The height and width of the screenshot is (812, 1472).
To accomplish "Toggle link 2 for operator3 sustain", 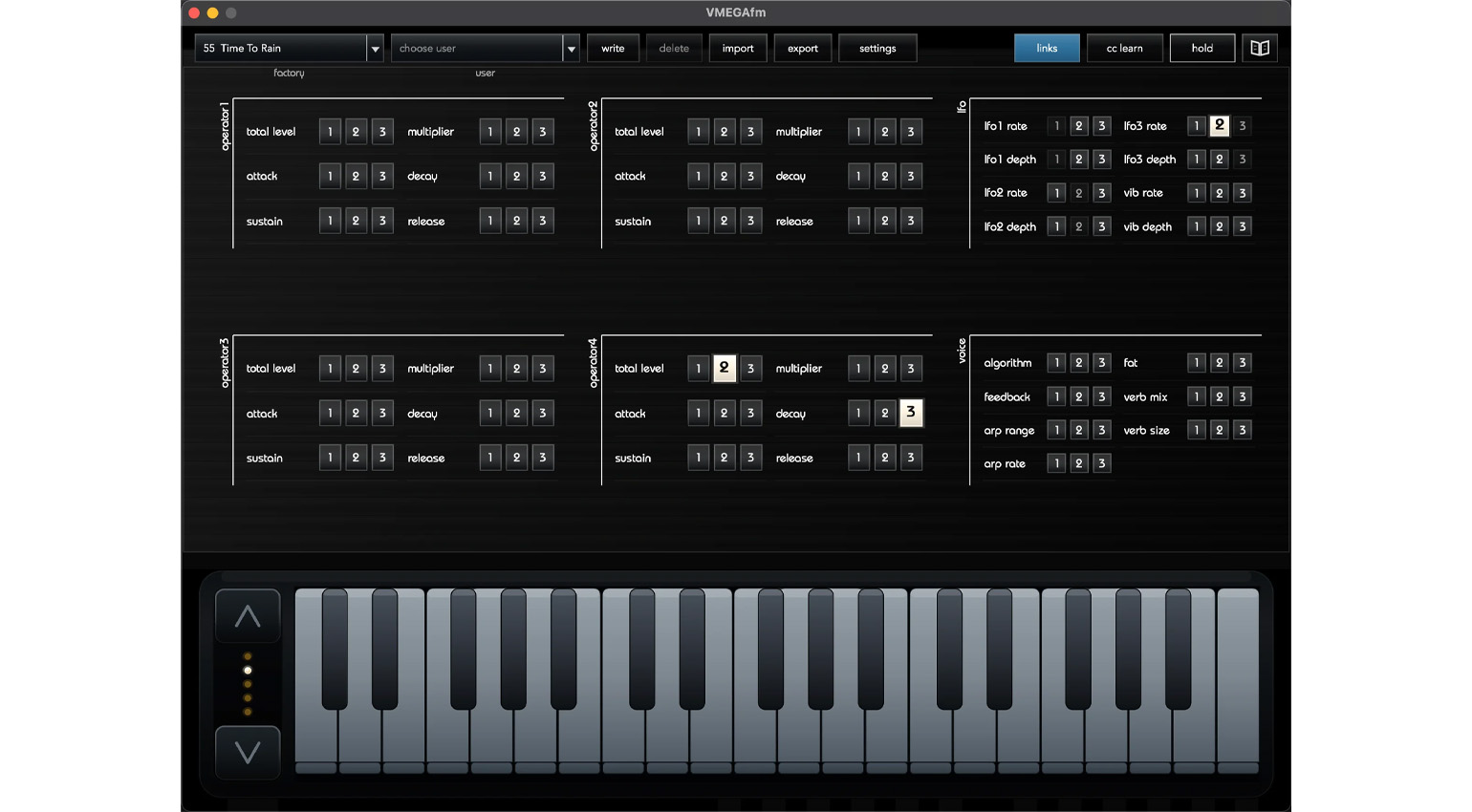I will coord(356,458).
